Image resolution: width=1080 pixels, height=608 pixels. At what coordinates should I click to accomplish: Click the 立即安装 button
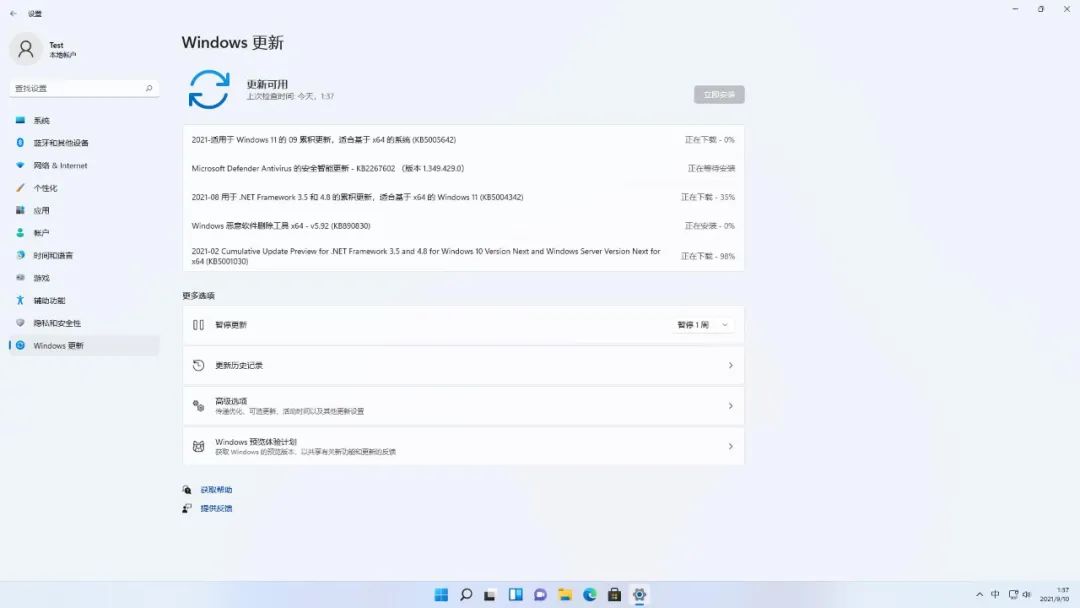tap(719, 94)
